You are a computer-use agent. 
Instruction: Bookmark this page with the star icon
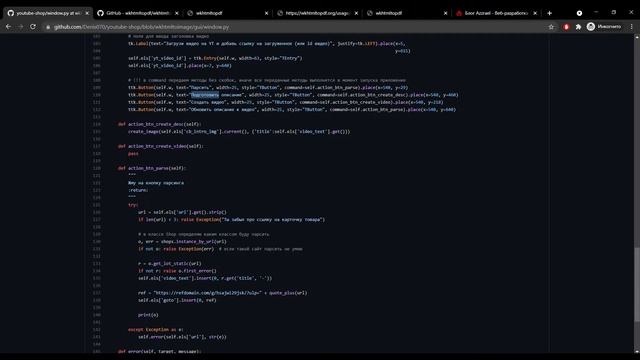[x=551, y=27]
